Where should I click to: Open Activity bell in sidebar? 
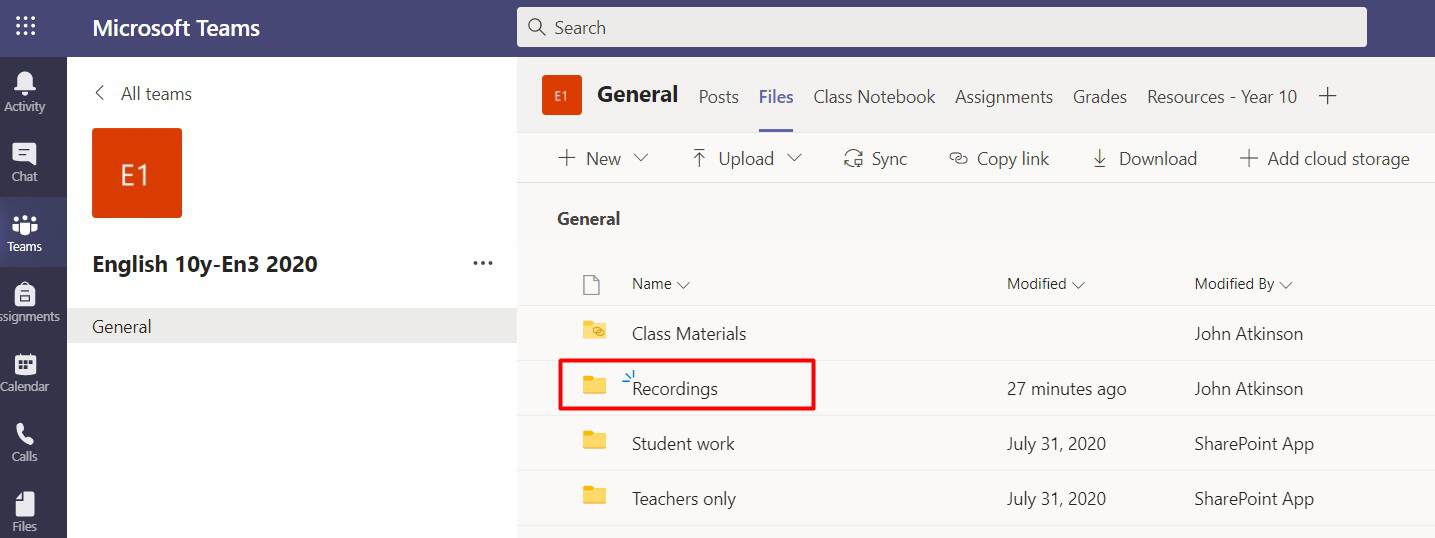[x=25, y=91]
